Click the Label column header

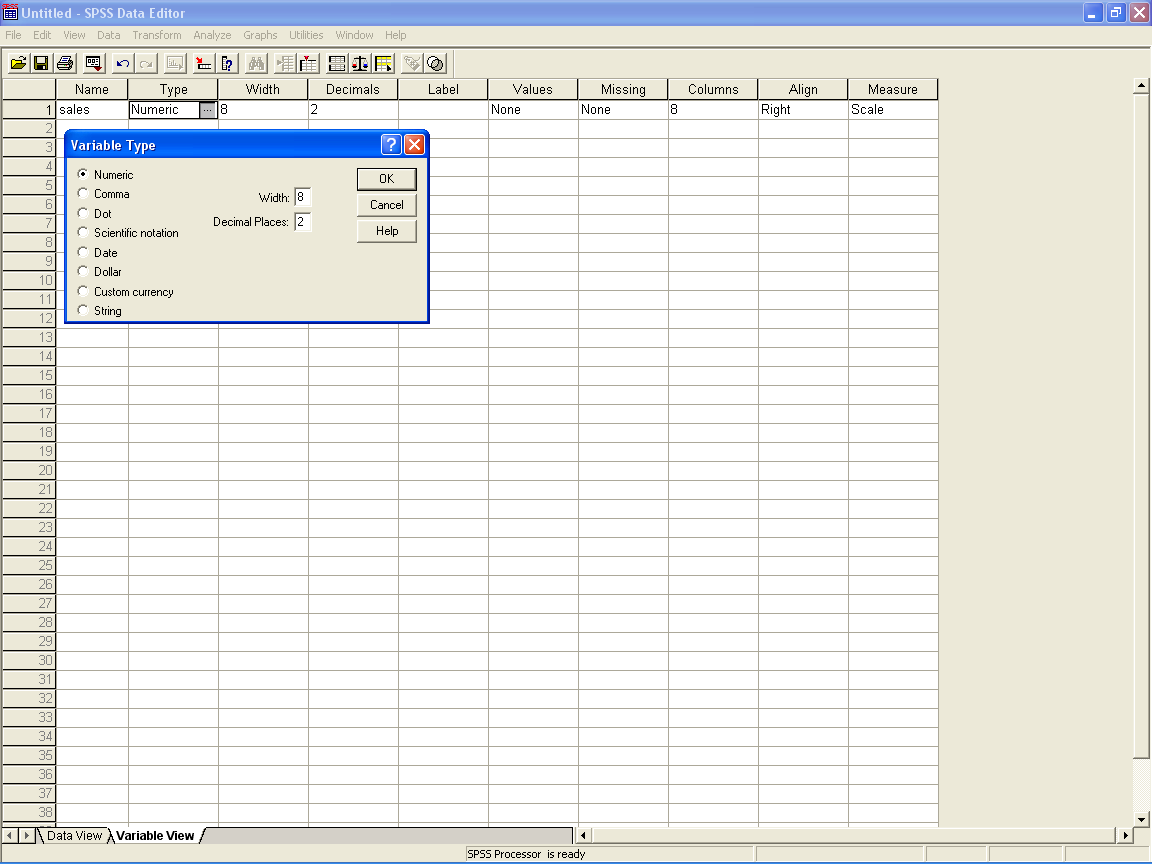point(443,89)
